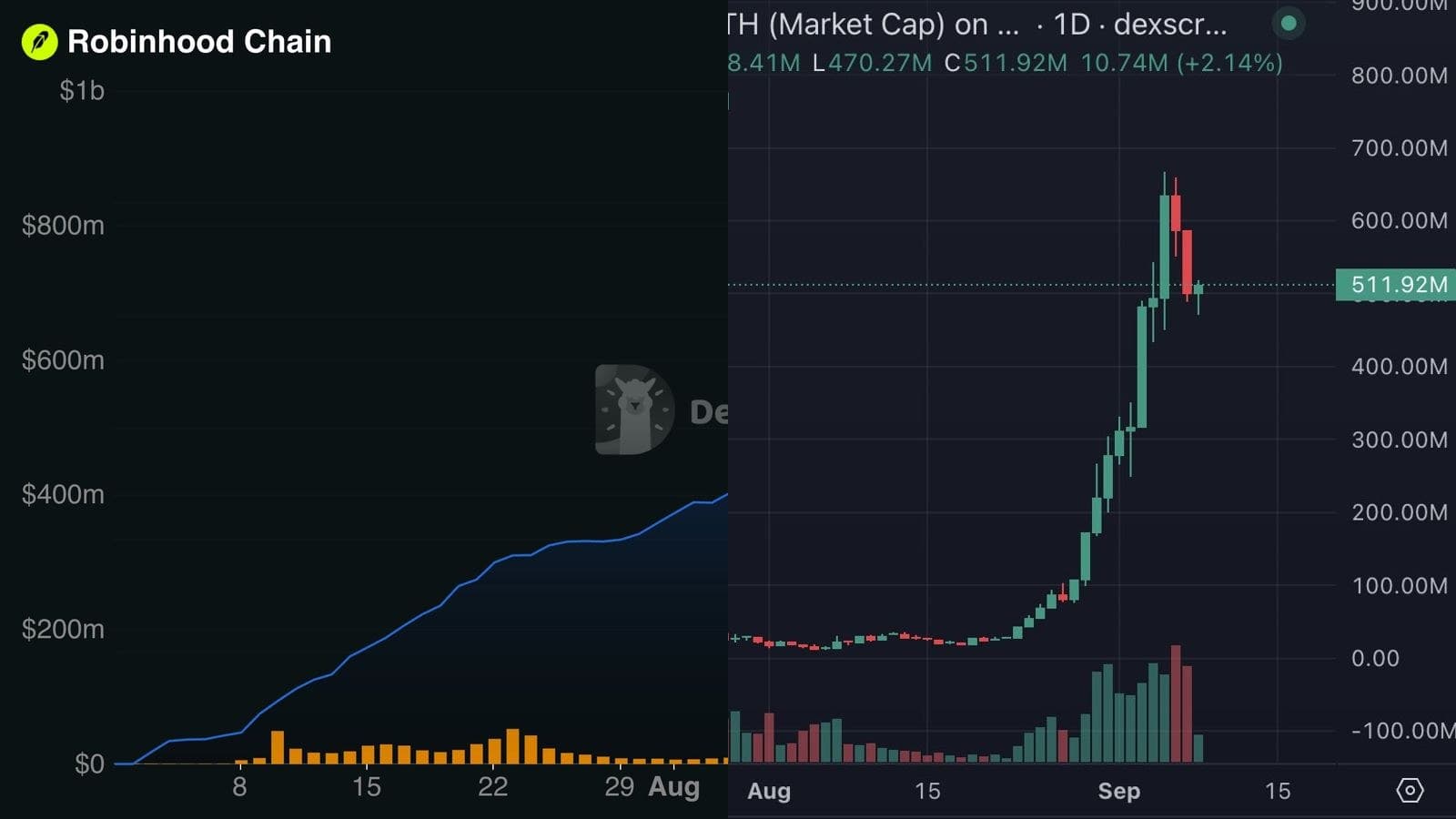
Task: Click the 700.00M price scale label
Action: (x=1400, y=148)
